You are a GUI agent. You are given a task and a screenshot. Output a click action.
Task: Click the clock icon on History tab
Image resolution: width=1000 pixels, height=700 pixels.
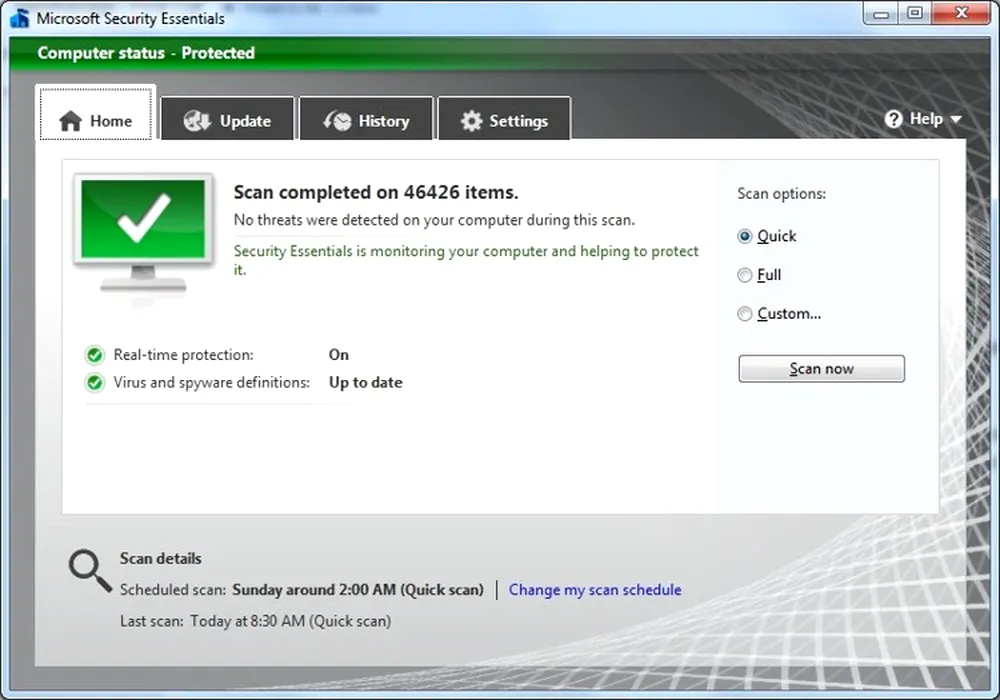[337, 121]
